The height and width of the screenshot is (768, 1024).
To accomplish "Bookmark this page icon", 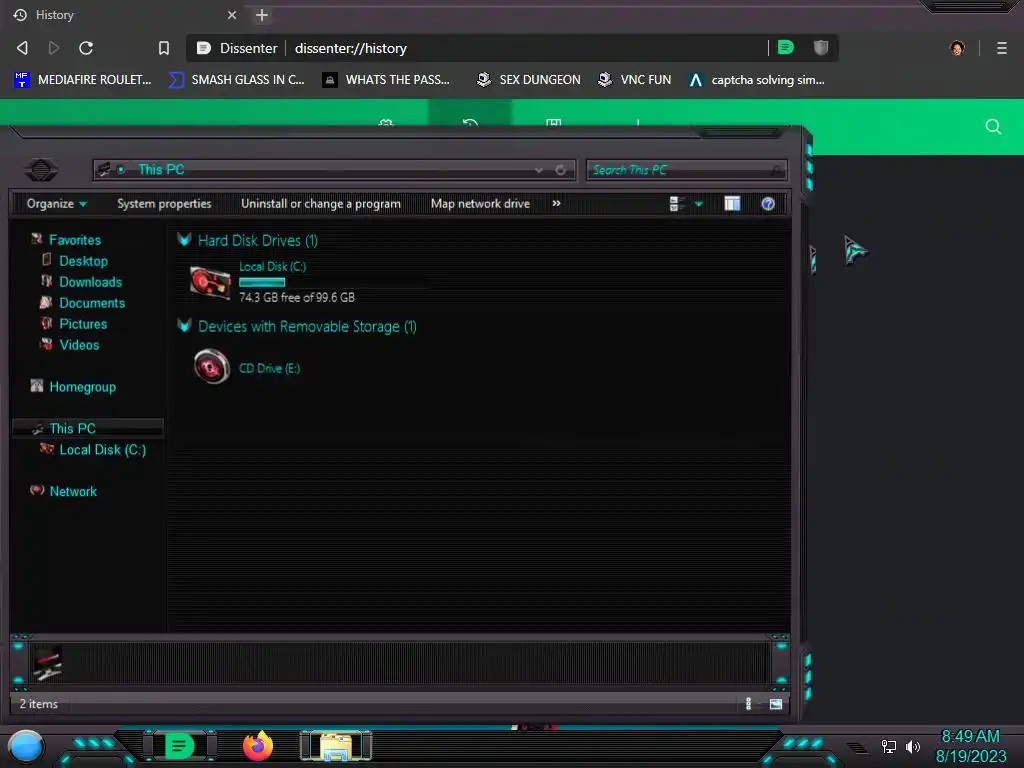I will coord(164,48).
